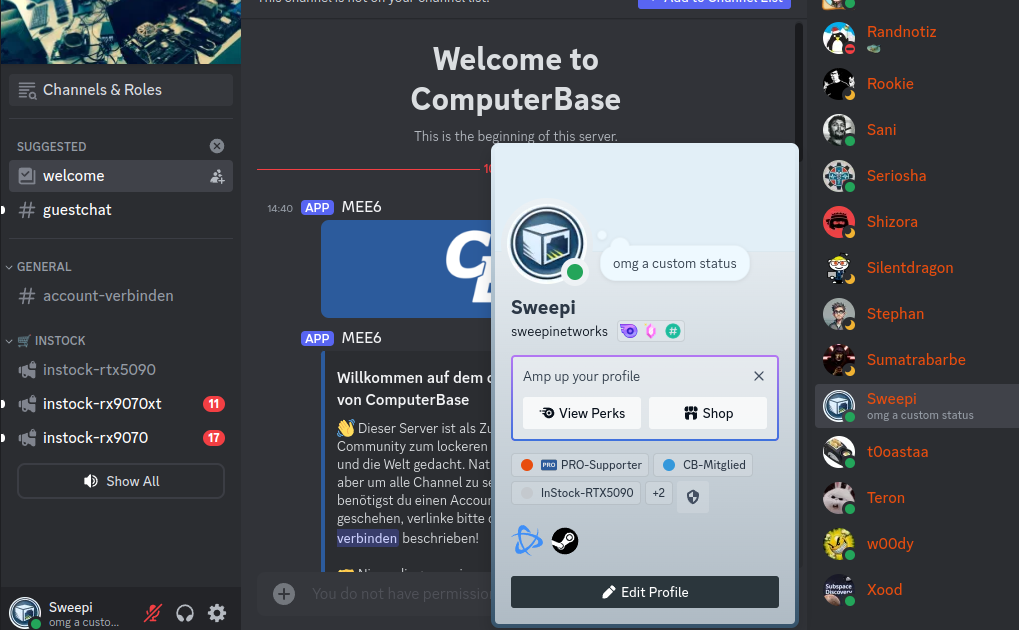Click the View Perks button
This screenshot has width=1019, height=630.
pyautogui.click(x=582, y=413)
